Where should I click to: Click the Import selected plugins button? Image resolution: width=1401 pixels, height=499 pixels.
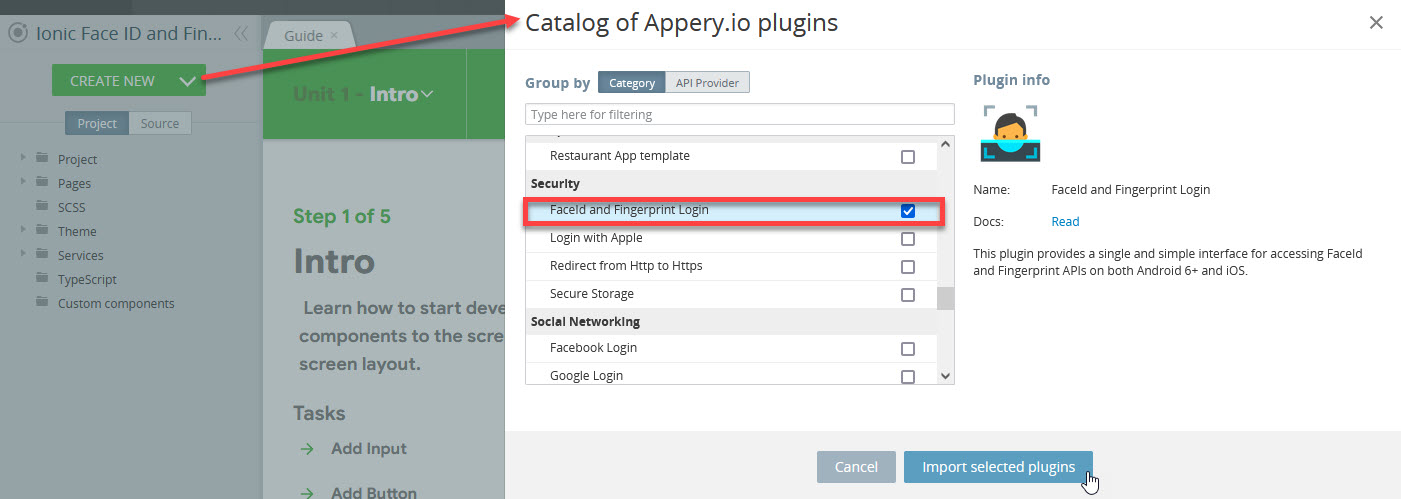click(x=998, y=467)
